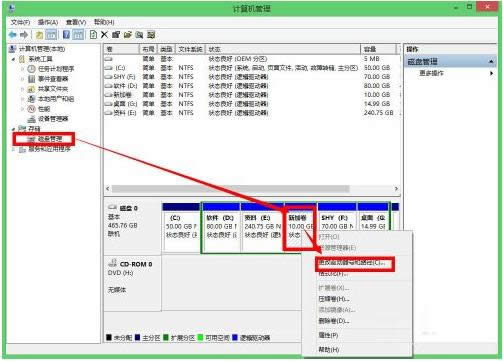Click the light green 可用空间 legend swatch
Image resolution: width=503 pixels, height=361 pixels.
200,337
